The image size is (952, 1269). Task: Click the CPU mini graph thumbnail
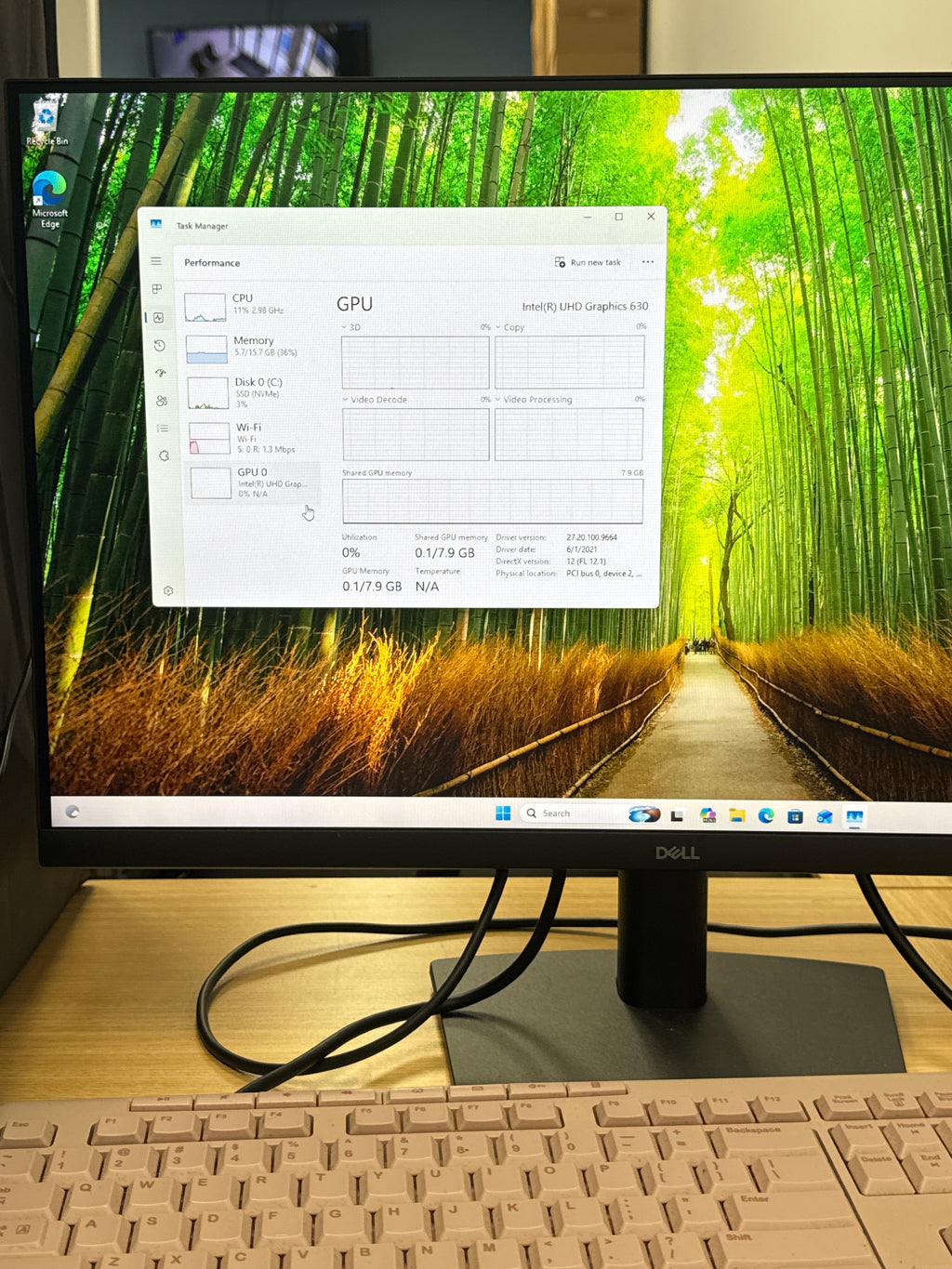coord(205,307)
